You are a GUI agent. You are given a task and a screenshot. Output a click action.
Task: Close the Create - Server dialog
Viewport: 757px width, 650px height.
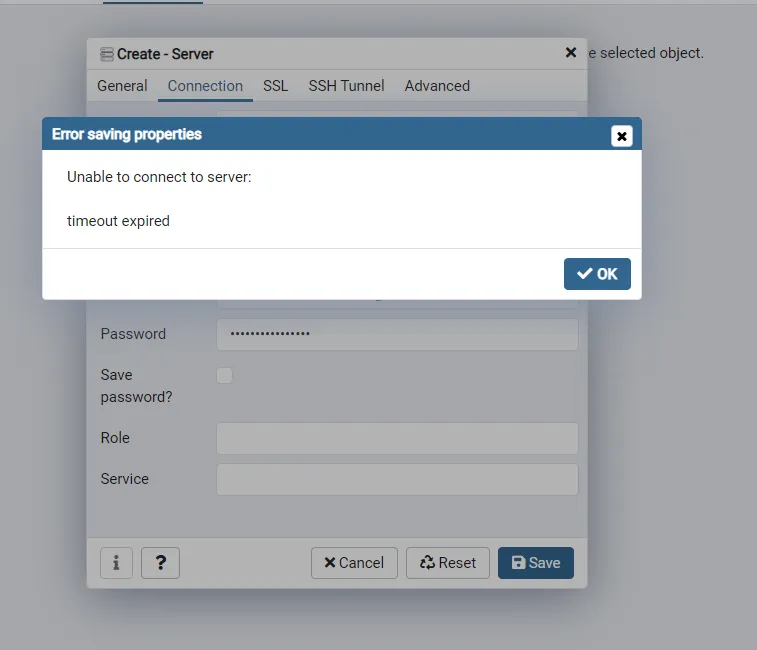click(x=571, y=52)
